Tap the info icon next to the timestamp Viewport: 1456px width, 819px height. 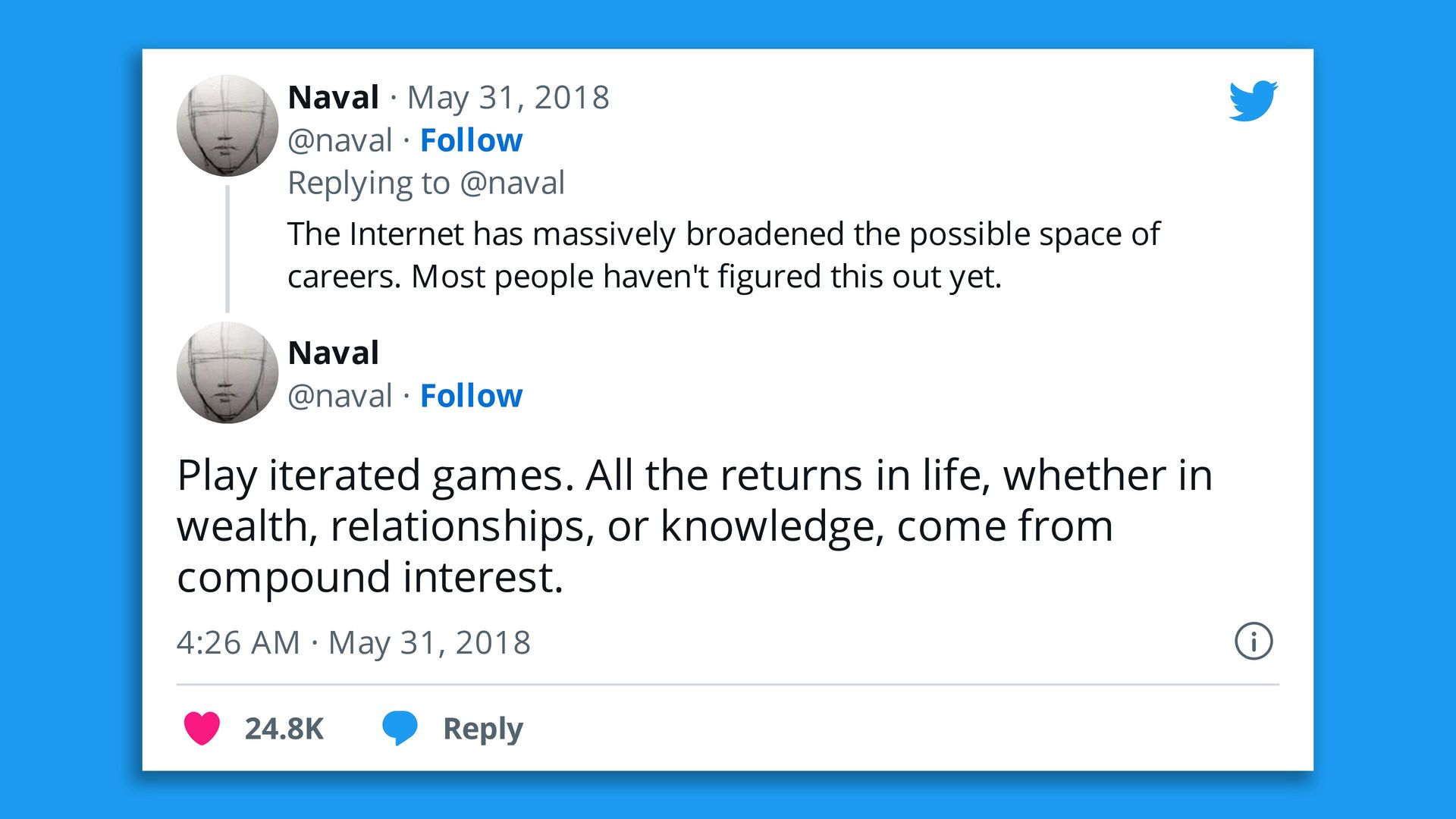1254,642
